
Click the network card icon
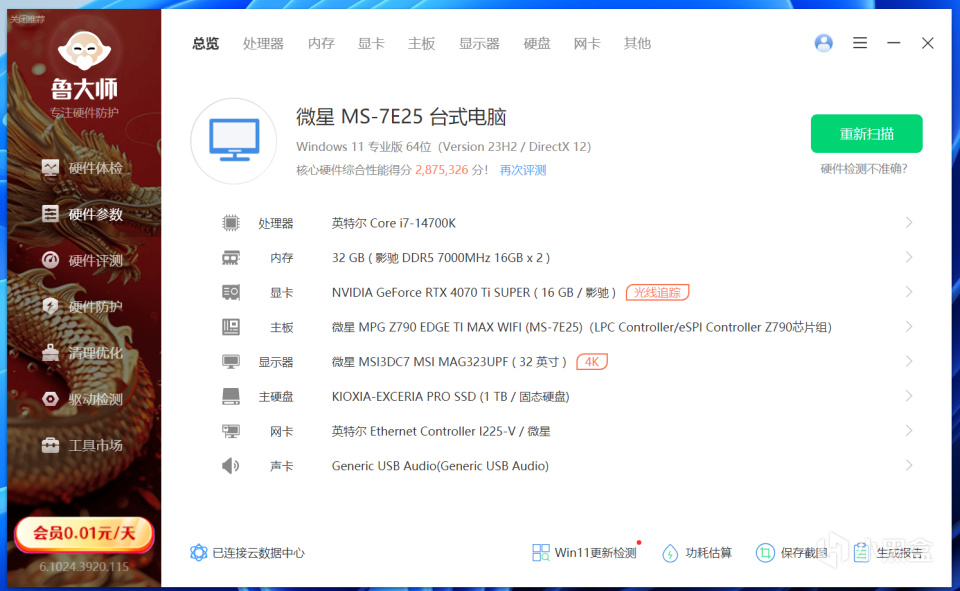point(231,431)
